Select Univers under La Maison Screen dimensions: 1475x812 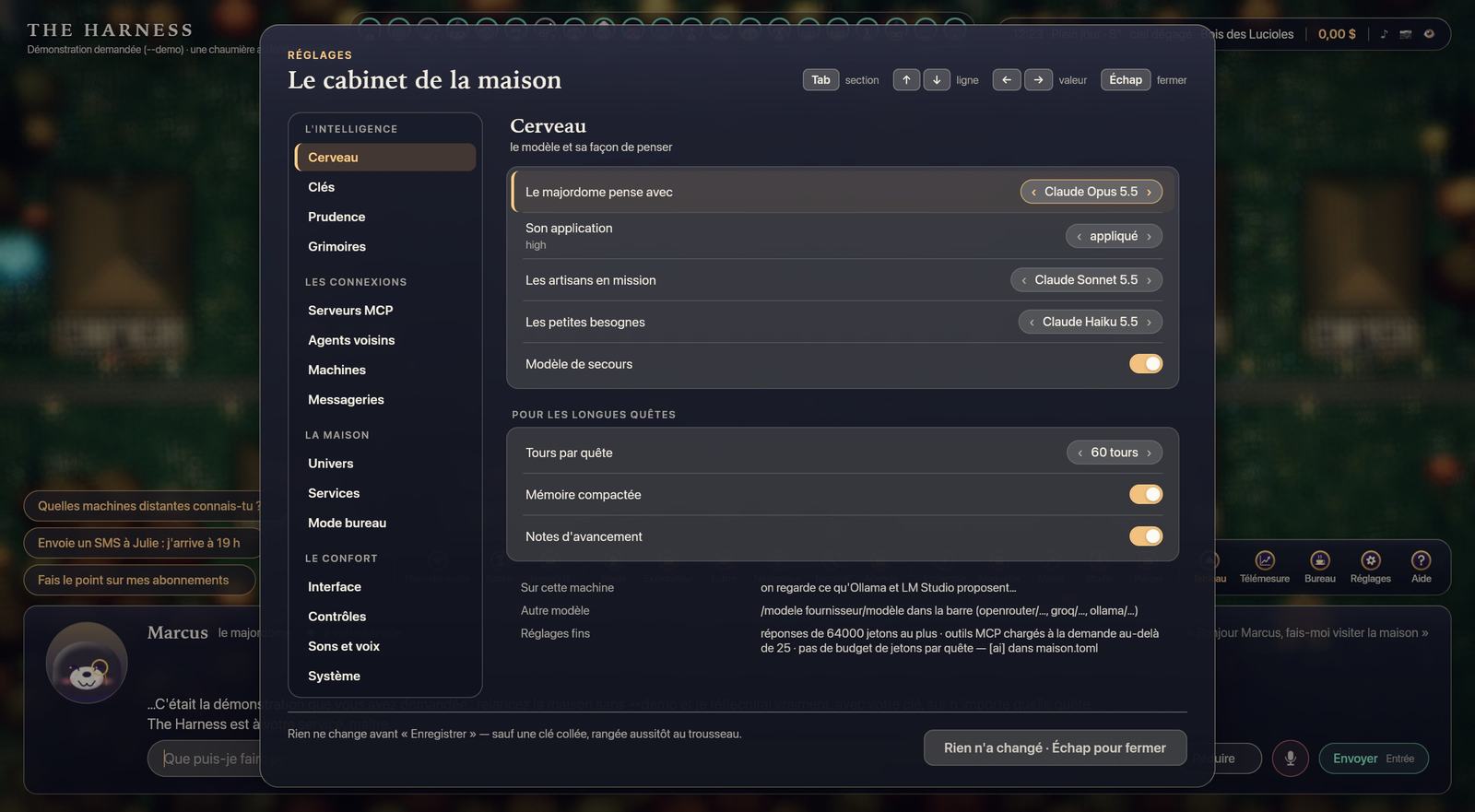385,464
